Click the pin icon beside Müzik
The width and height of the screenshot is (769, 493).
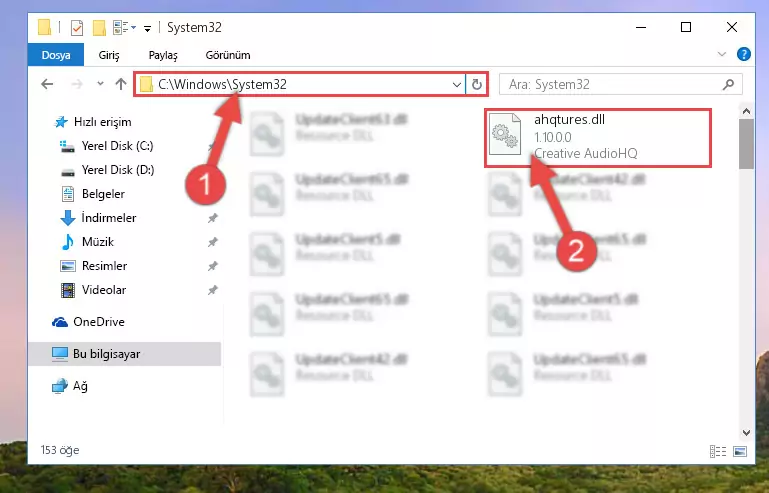point(212,242)
